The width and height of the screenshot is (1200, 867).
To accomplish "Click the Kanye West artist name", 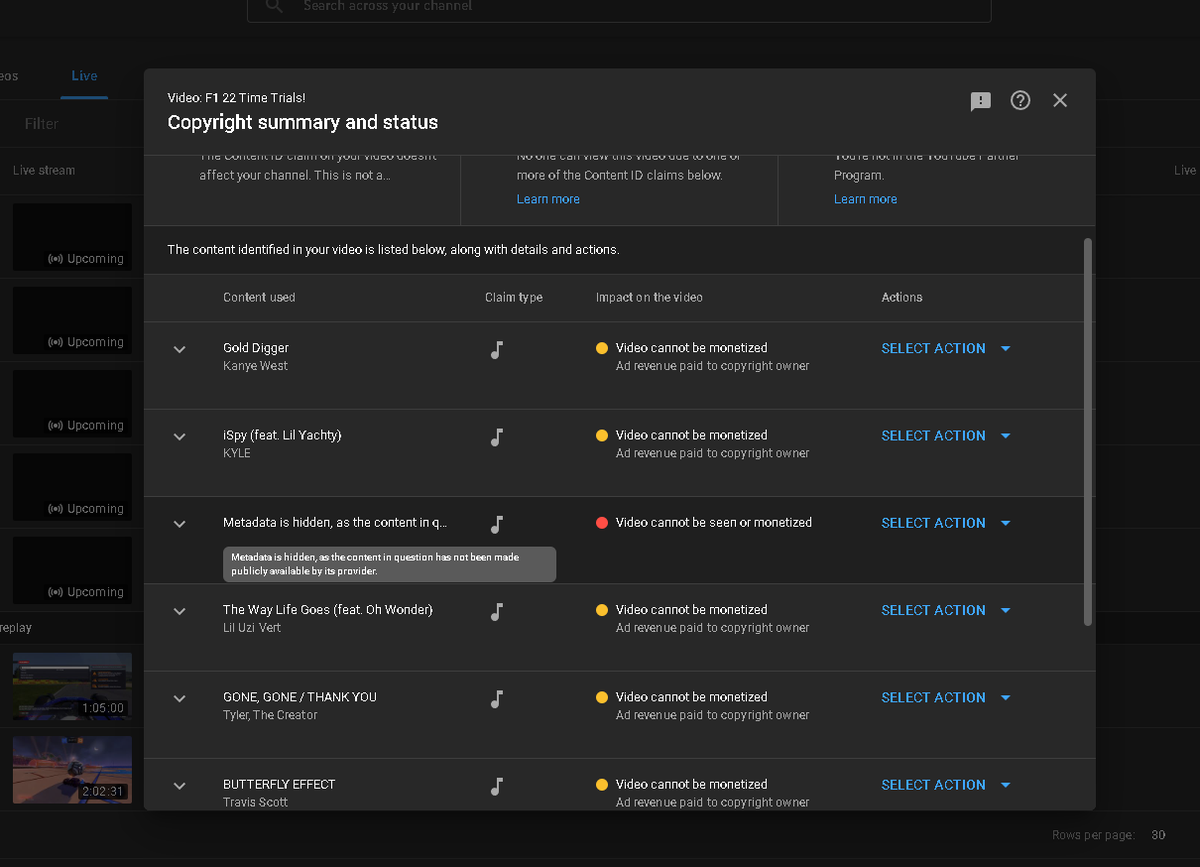I will pos(255,366).
